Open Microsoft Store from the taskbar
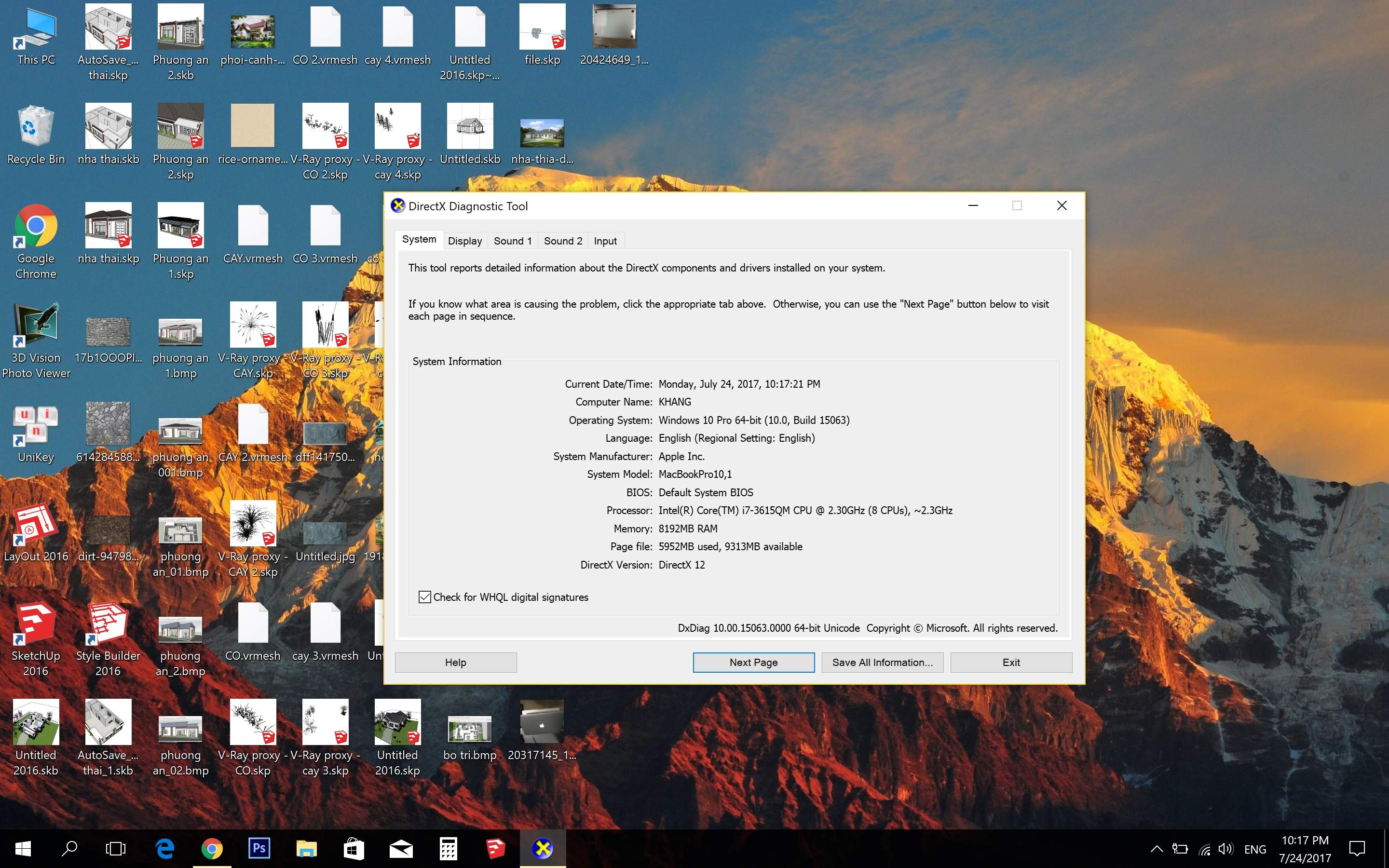 click(x=354, y=849)
